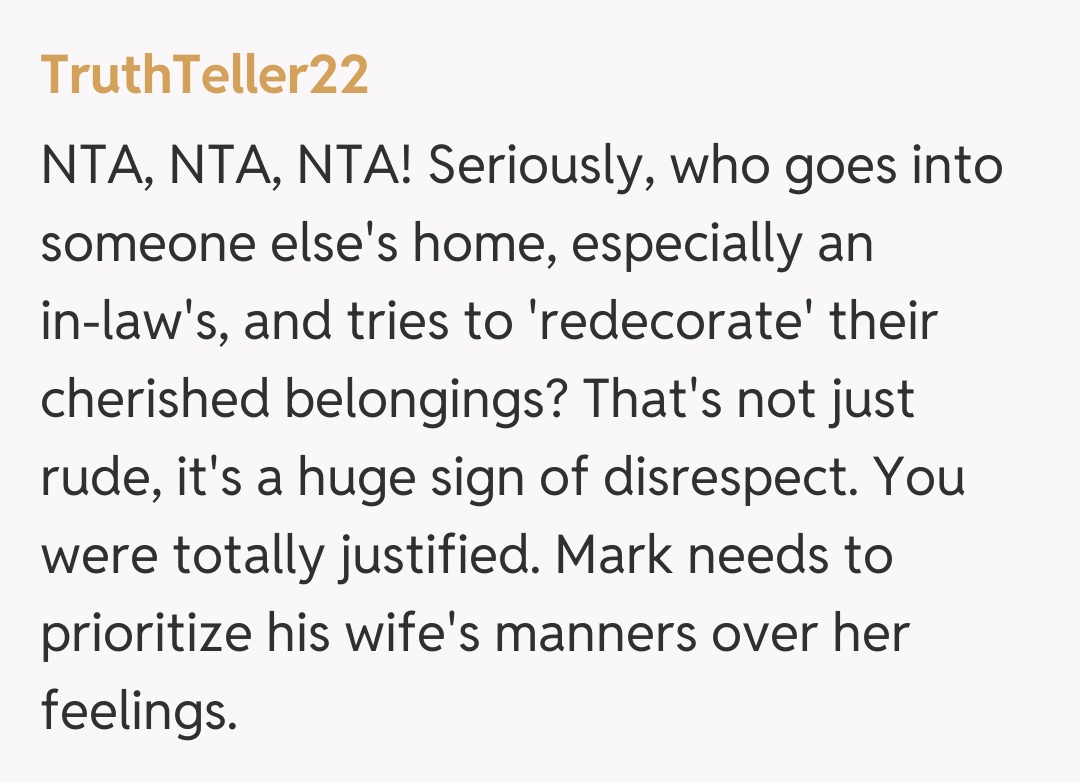Click the final word 'feelings.'
1080x782 pixels.
tap(140, 712)
